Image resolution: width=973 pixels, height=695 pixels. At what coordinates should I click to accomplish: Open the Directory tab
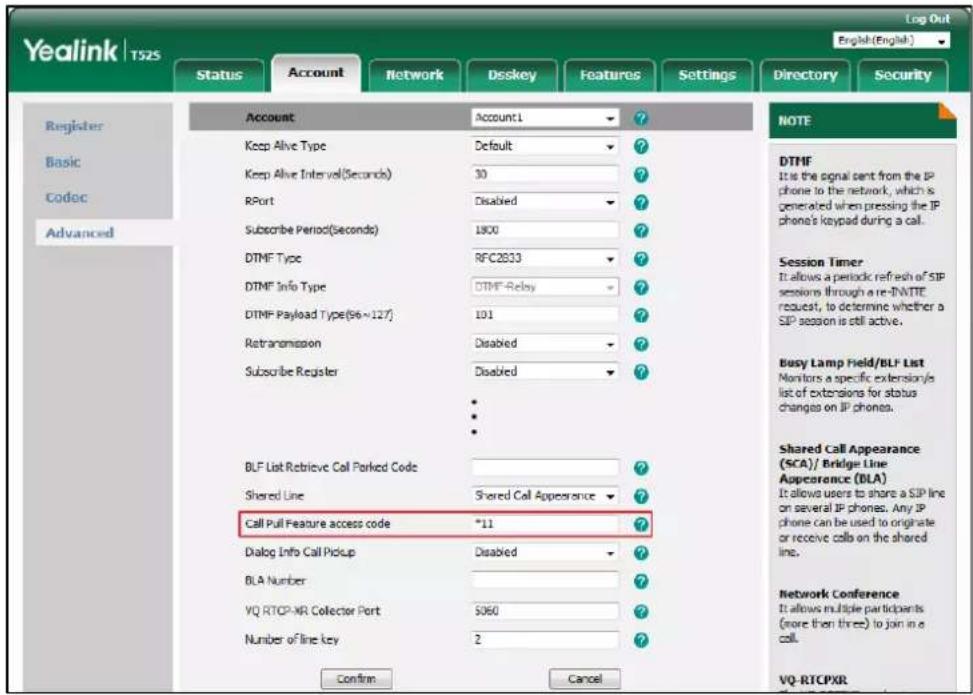805,75
